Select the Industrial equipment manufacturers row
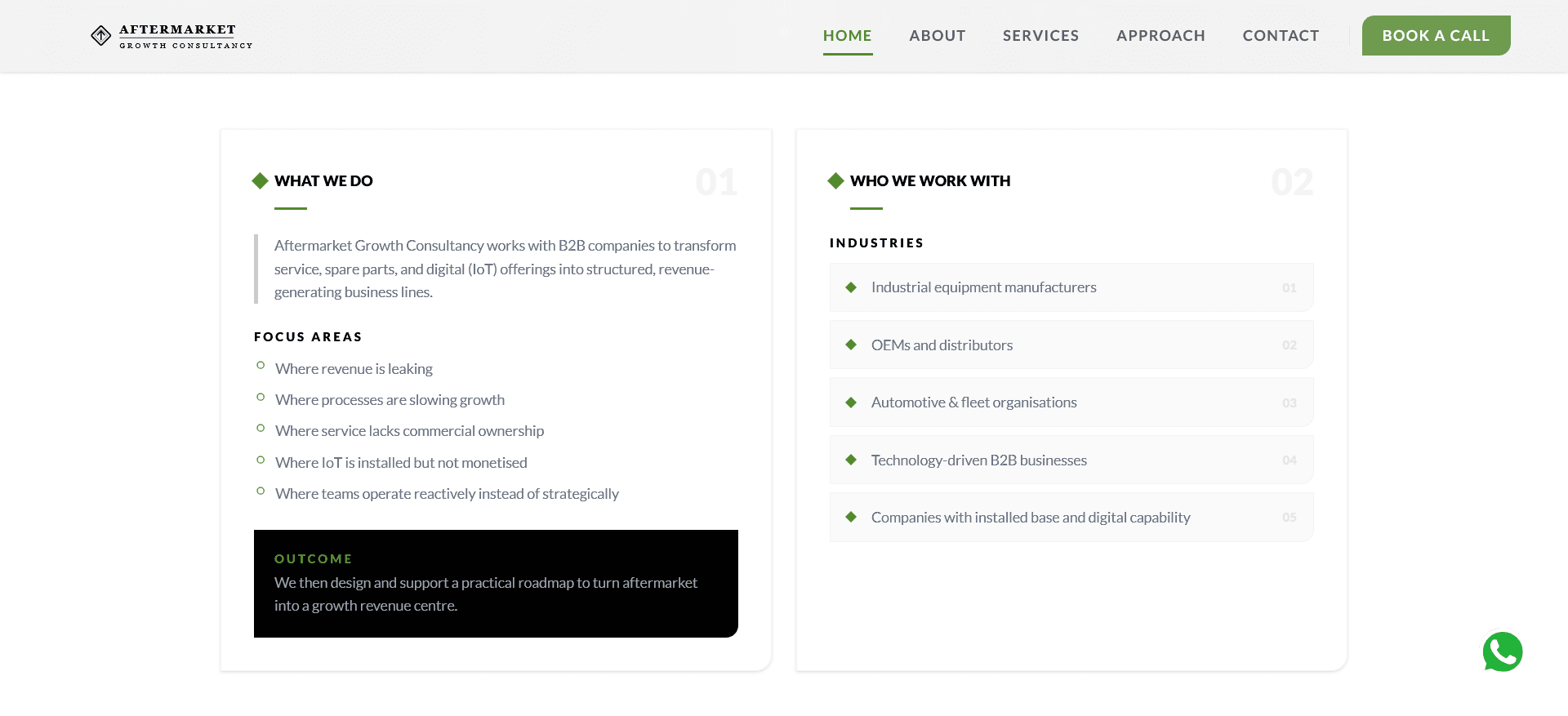 pyautogui.click(x=1071, y=287)
